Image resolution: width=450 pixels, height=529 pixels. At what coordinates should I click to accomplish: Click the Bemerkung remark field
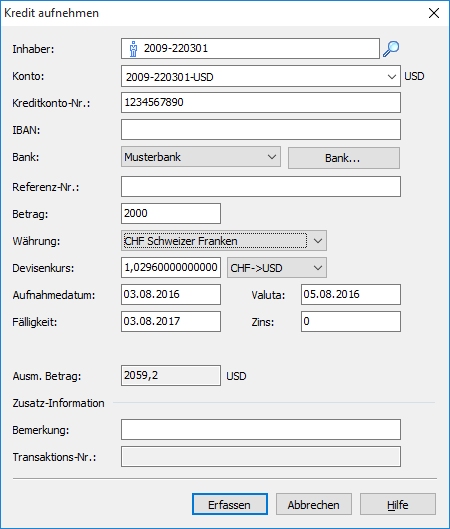261,429
